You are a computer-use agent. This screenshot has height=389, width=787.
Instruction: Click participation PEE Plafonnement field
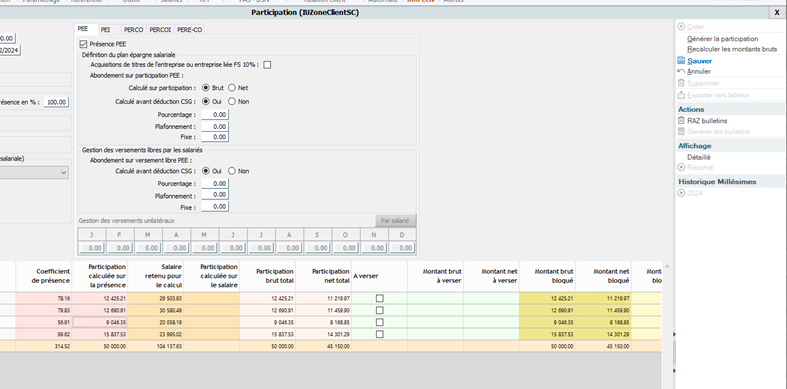(x=215, y=126)
